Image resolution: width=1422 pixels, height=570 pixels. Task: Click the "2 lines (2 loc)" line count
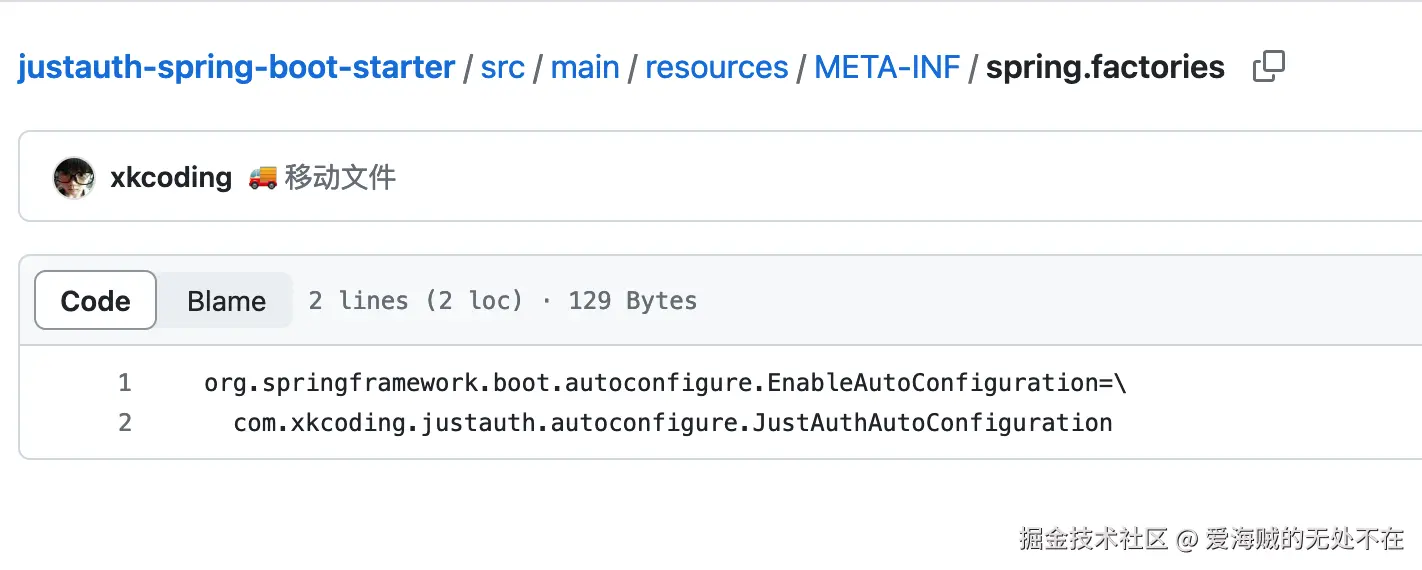point(415,301)
